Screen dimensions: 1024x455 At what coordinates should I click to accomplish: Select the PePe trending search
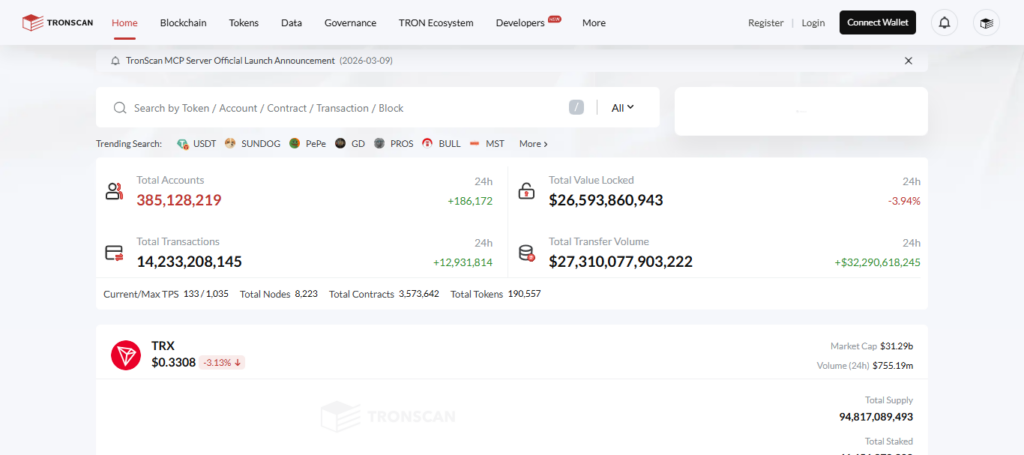(316, 144)
